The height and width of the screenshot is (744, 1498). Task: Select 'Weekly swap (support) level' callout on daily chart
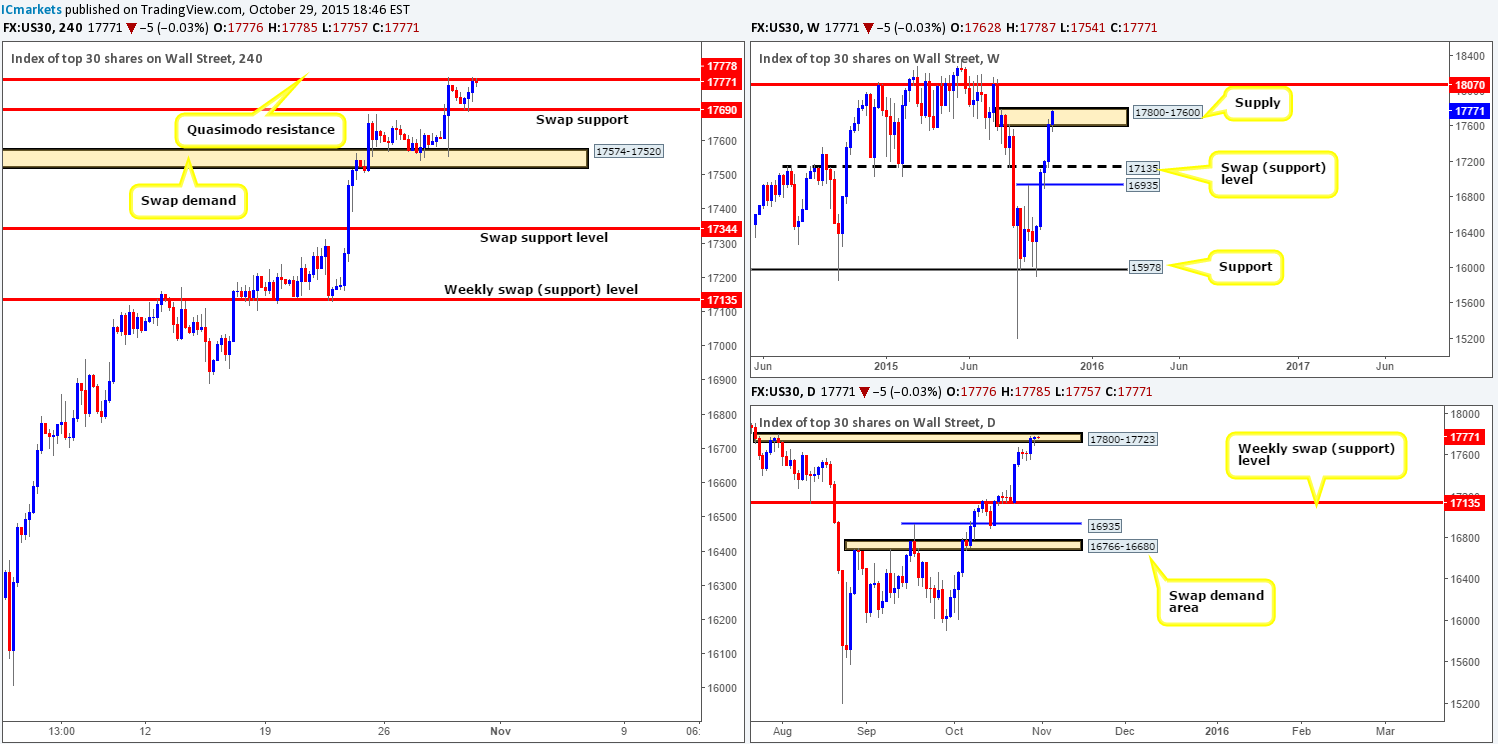pos(1316,455)
